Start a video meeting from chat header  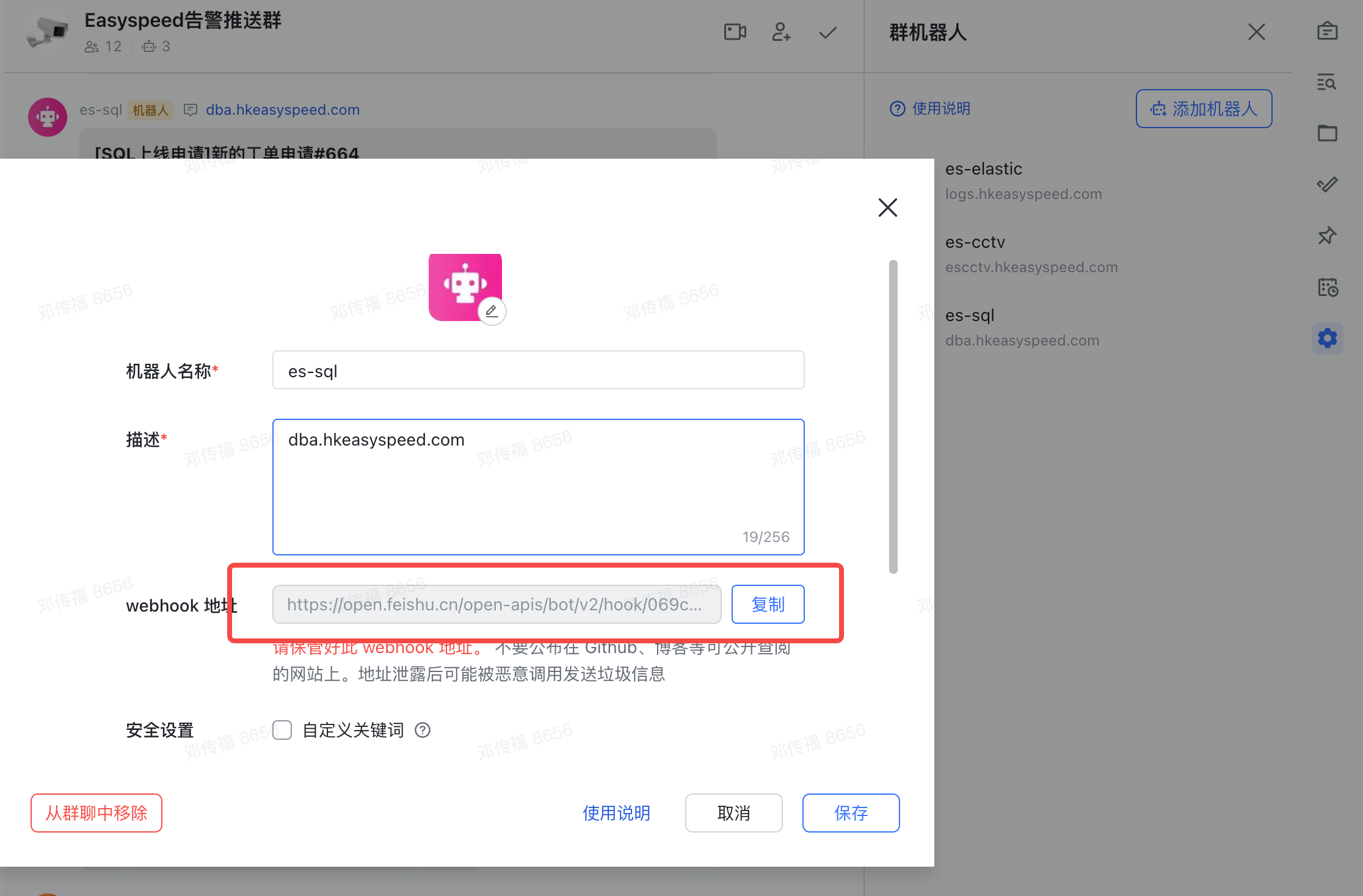click(735, 32)
